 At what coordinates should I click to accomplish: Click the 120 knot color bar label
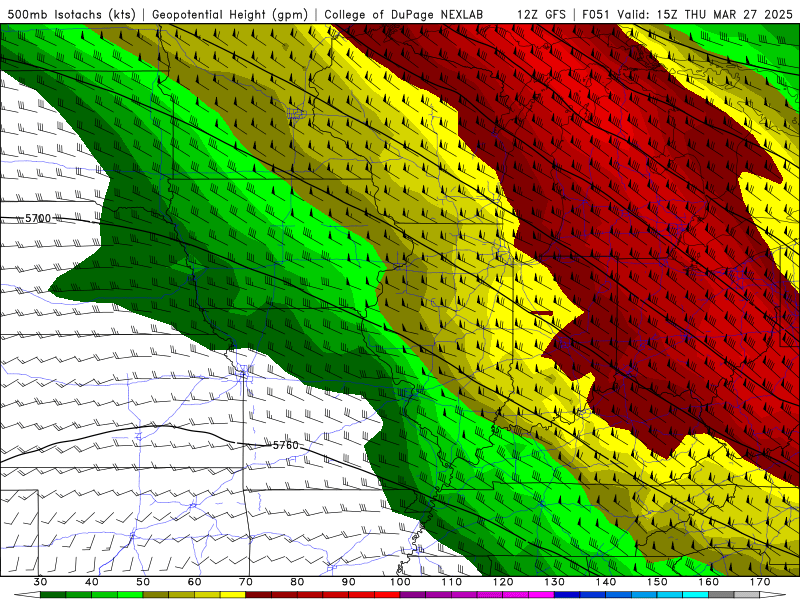pyautogui.click(x=503, y=582)
